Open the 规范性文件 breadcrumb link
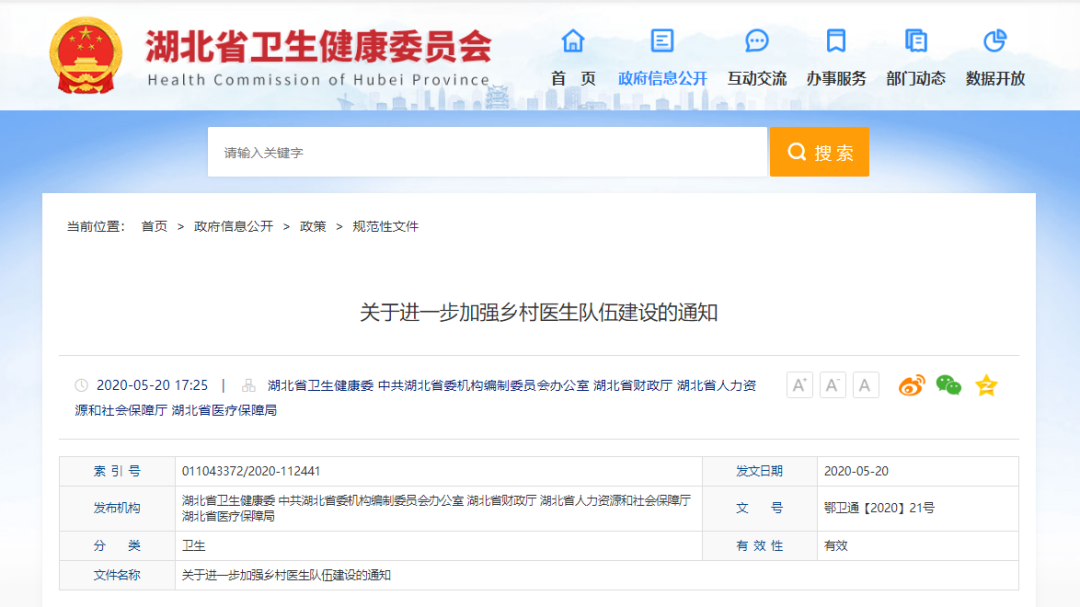 point(385,227)
